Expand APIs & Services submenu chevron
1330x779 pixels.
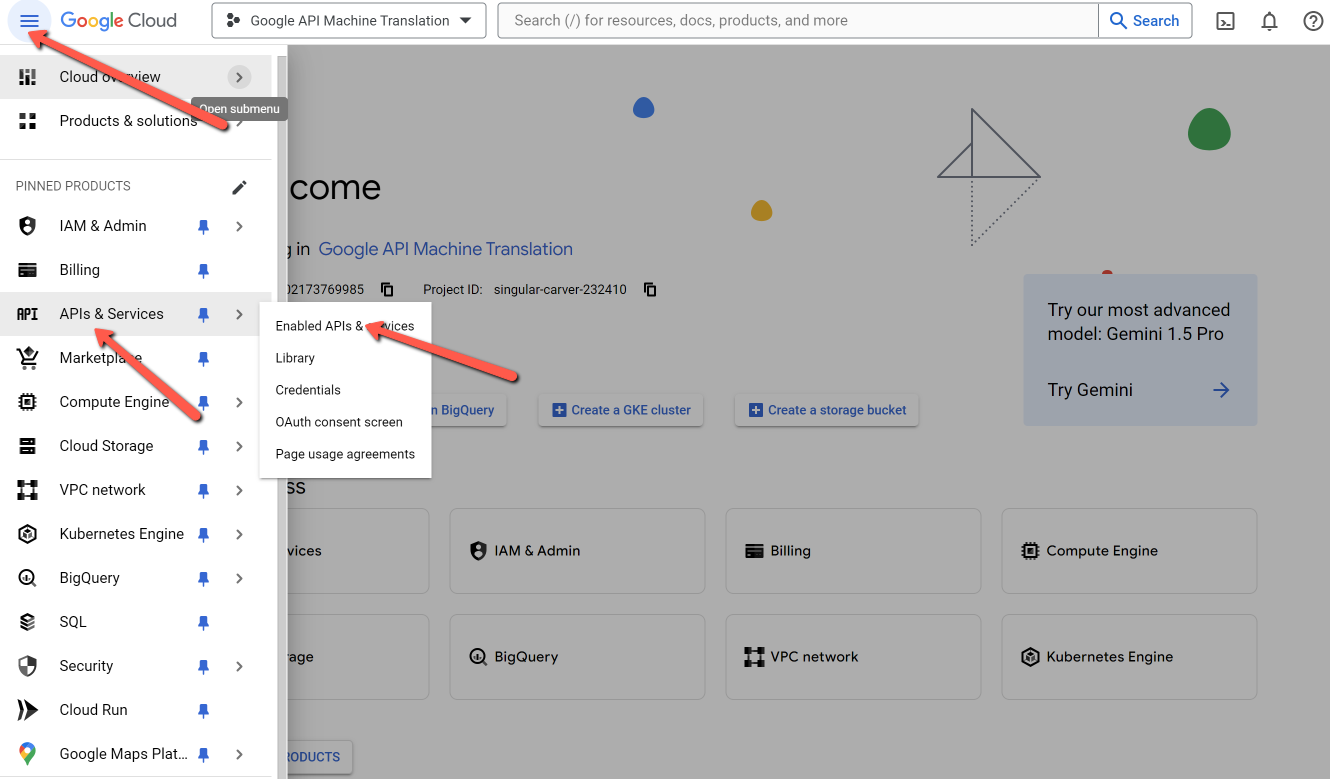click(239, 315)
